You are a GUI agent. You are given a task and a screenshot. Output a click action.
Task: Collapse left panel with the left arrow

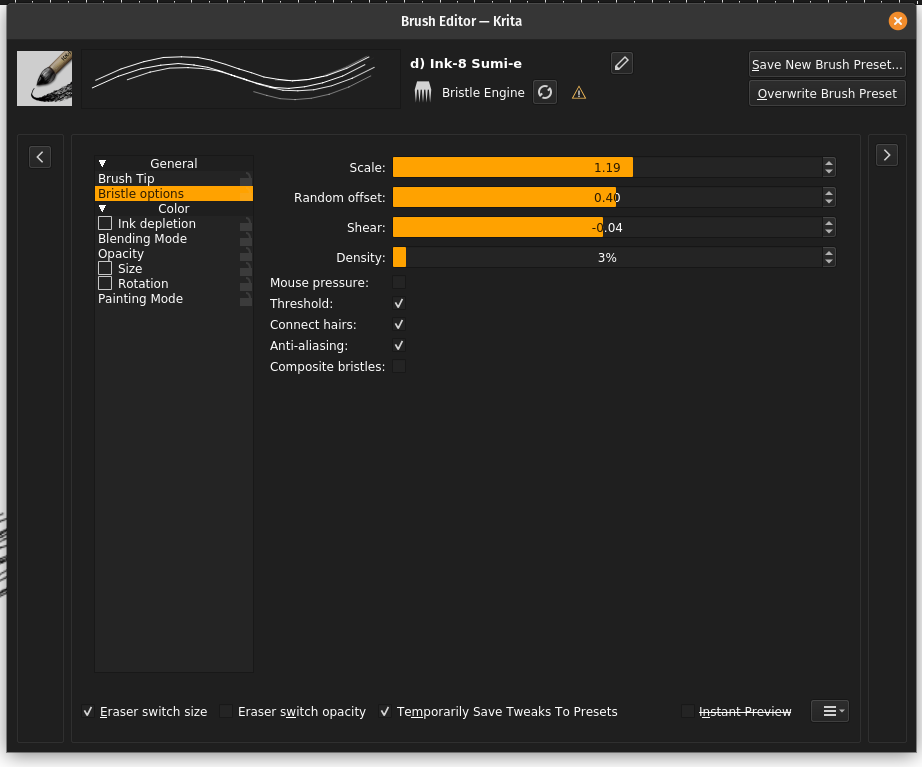click(x=40, y=156)
